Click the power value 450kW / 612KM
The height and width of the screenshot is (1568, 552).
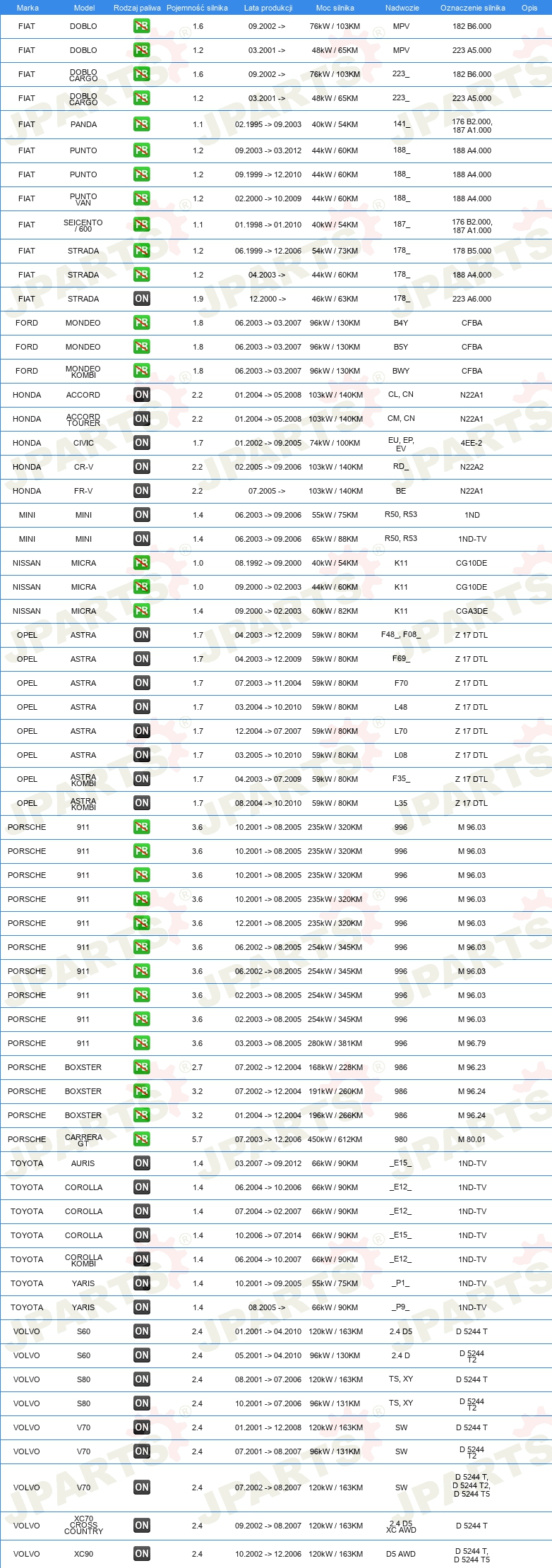[335, 1139]
